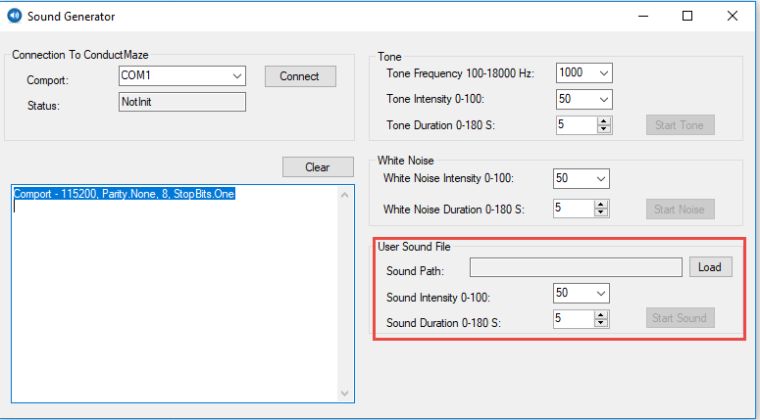
Task: Click the Sound Path text field
Action: pyautogui.click(x=576, y=267)
